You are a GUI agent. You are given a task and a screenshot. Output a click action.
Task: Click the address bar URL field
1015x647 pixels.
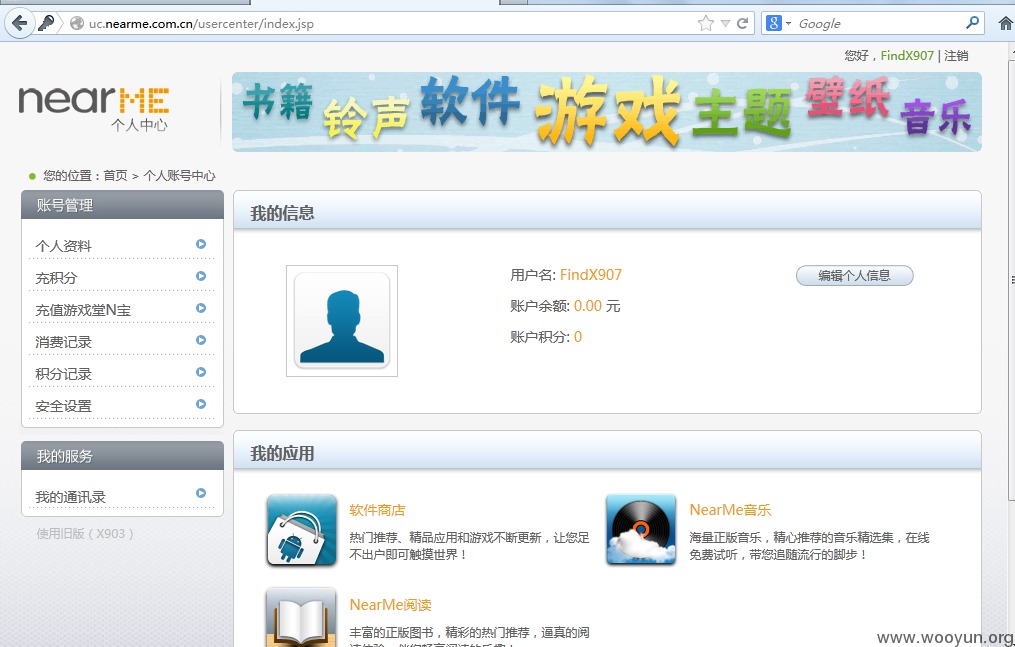388,24
